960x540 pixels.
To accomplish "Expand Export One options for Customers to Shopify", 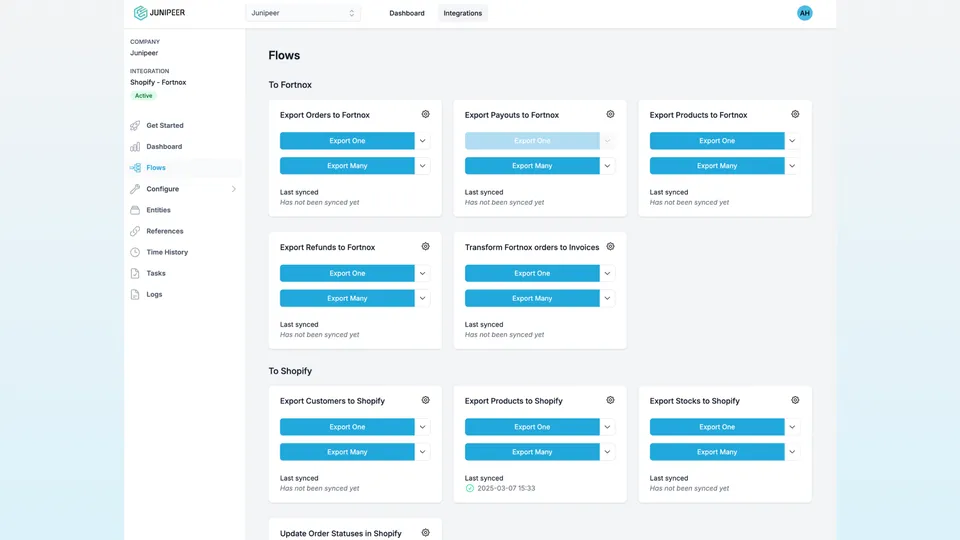I will 422,427.
